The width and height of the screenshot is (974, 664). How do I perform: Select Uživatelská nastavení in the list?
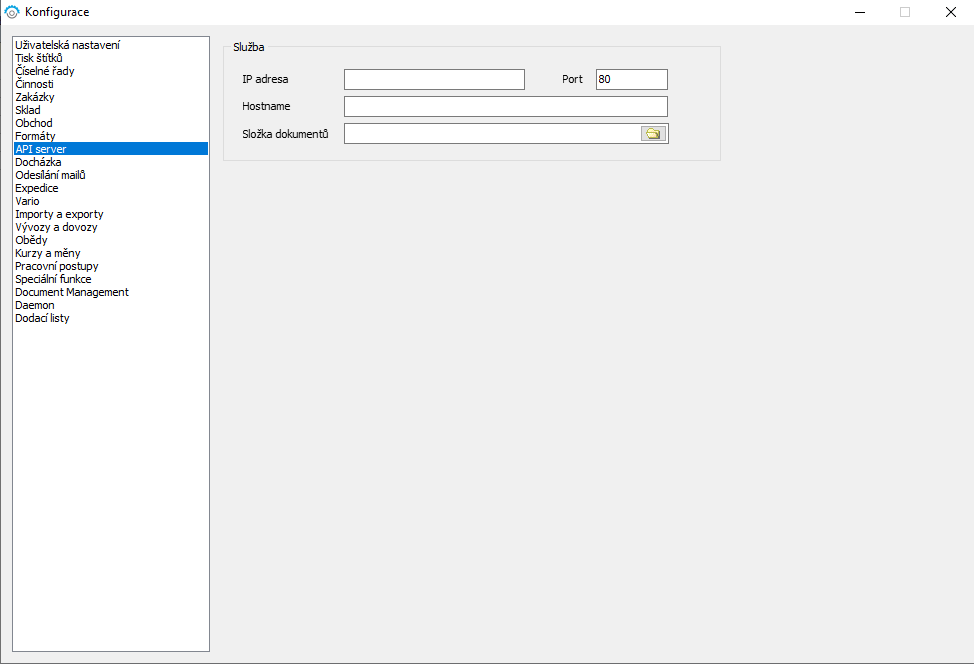[111, 45]
